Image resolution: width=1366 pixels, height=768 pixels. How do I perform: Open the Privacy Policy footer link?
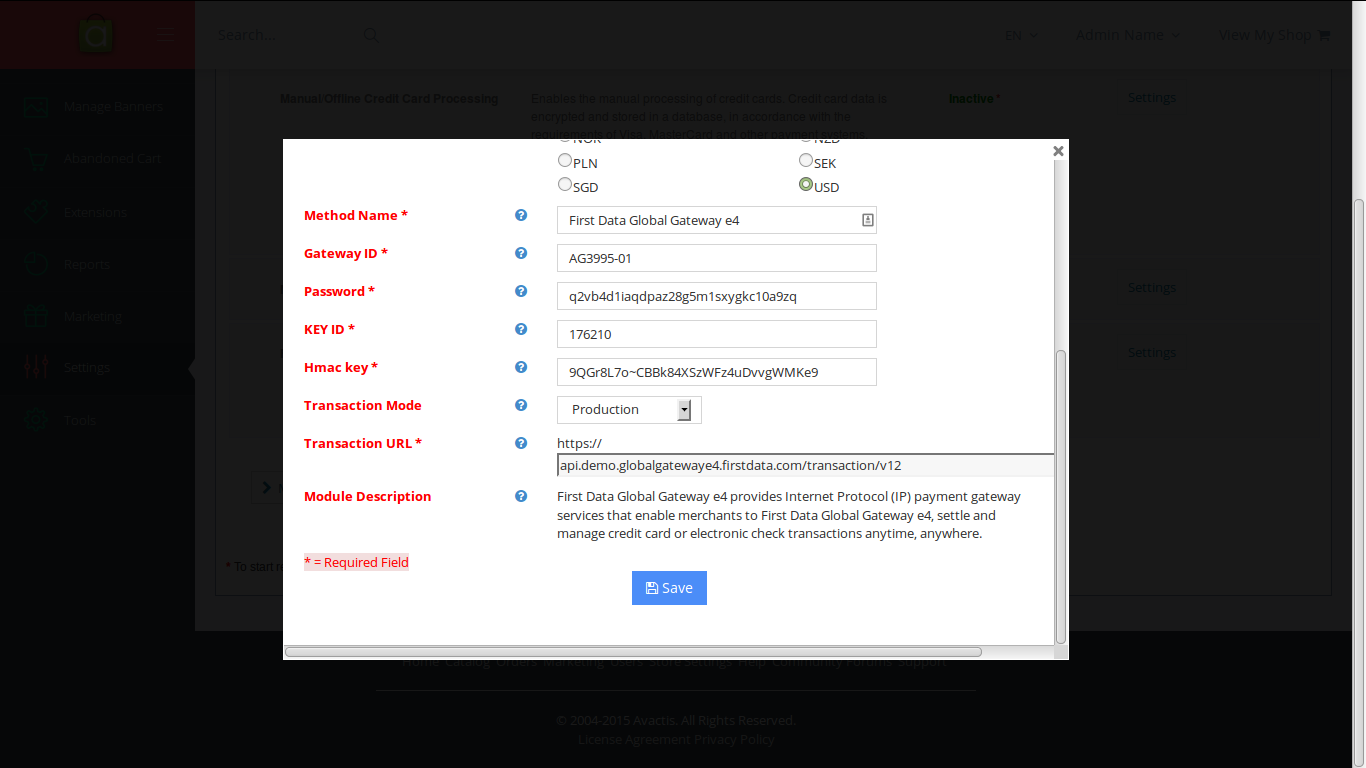(734, 739)
